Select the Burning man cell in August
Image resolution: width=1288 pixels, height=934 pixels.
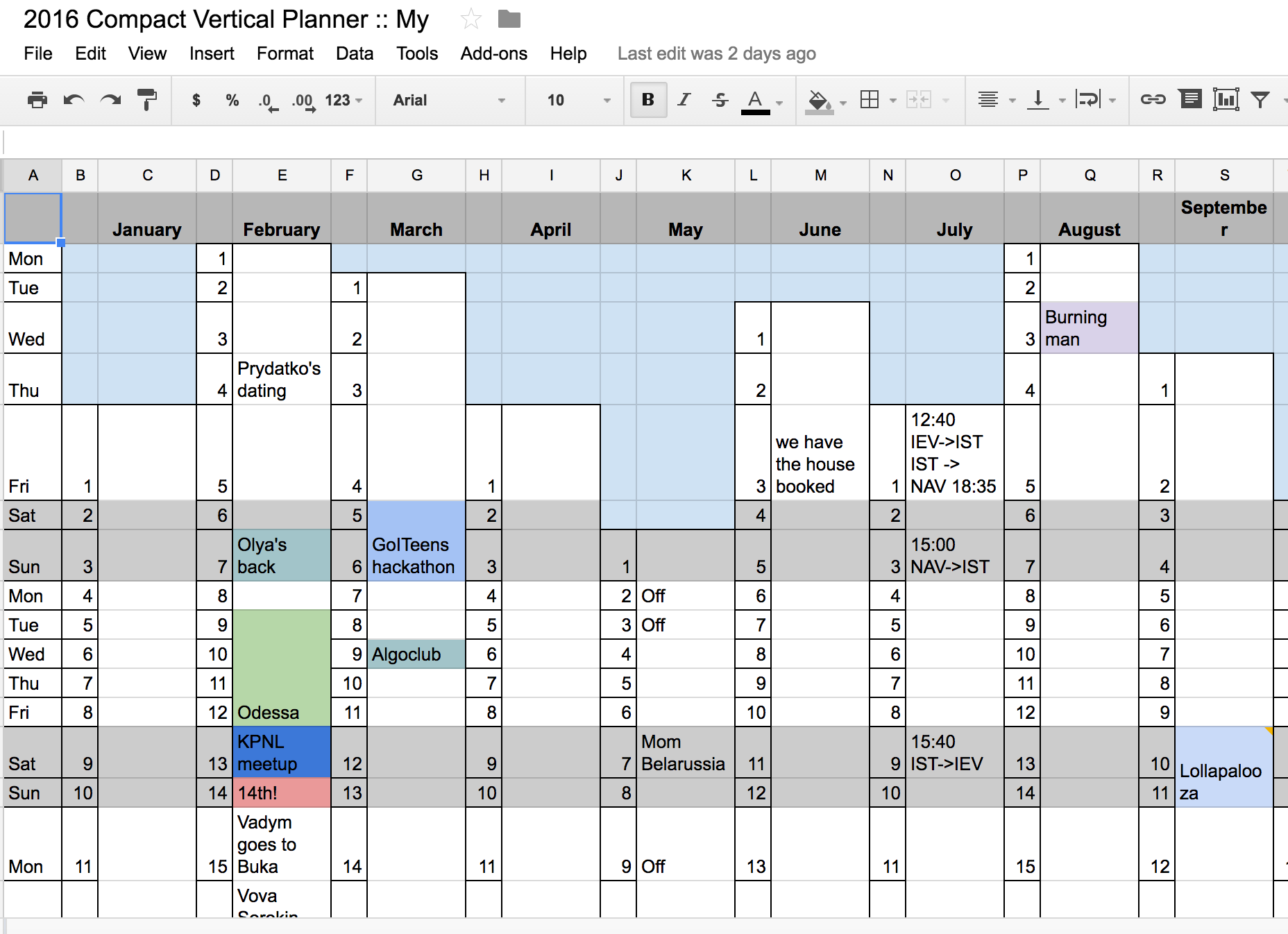coord(1089,328)
